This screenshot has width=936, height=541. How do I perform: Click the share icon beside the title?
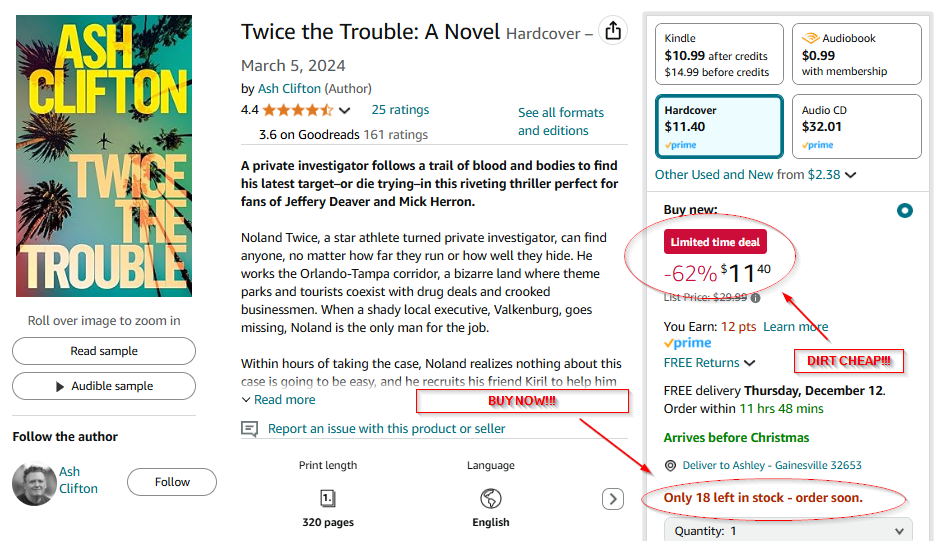pos(613,31)
